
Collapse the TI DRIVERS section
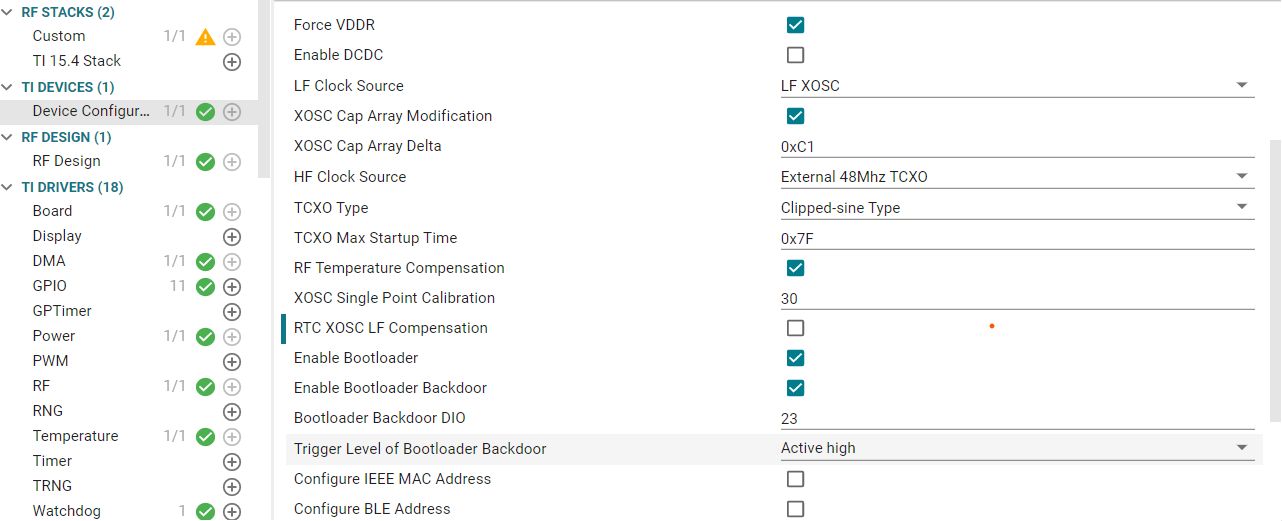[8, 187]
